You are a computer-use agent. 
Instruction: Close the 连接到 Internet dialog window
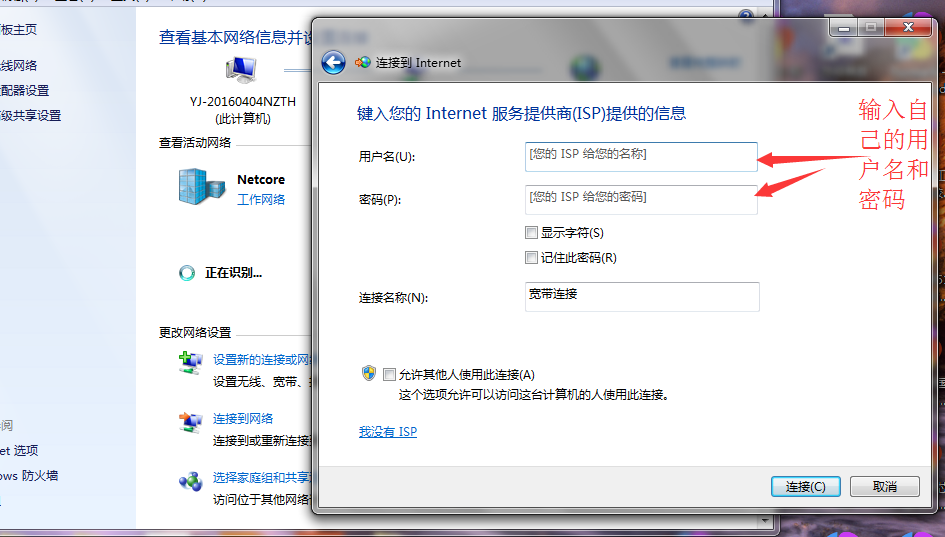909,28
